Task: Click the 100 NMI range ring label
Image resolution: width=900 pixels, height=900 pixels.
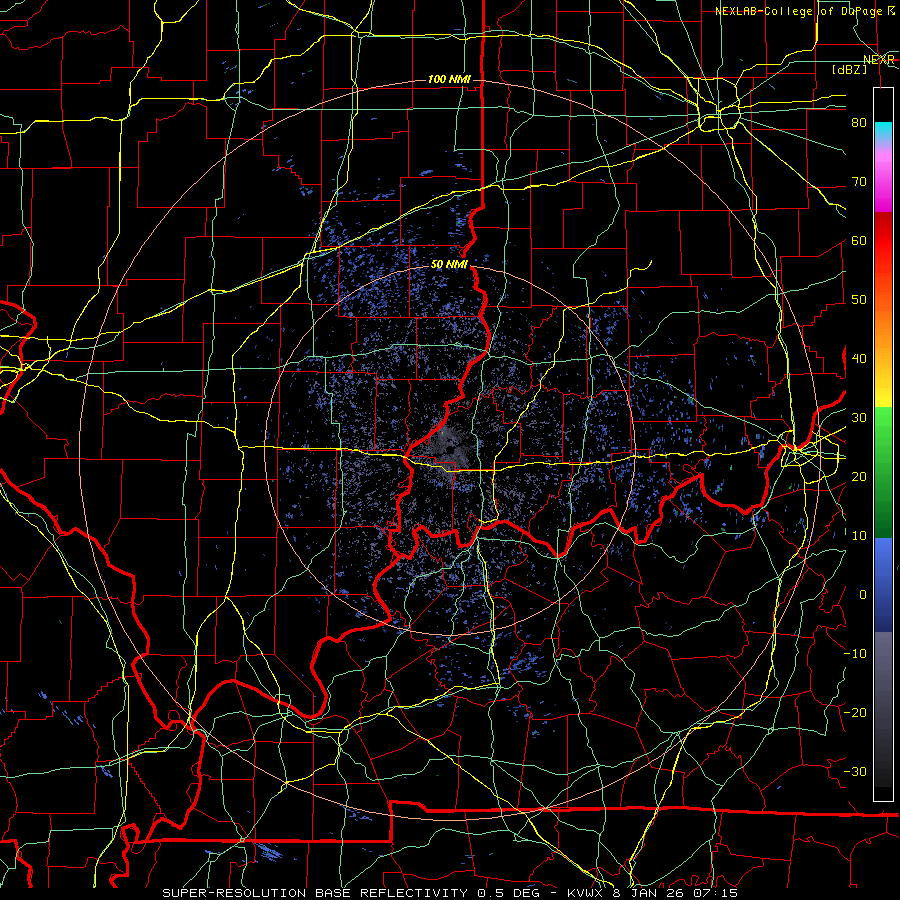Action: [x=449, y=79]
